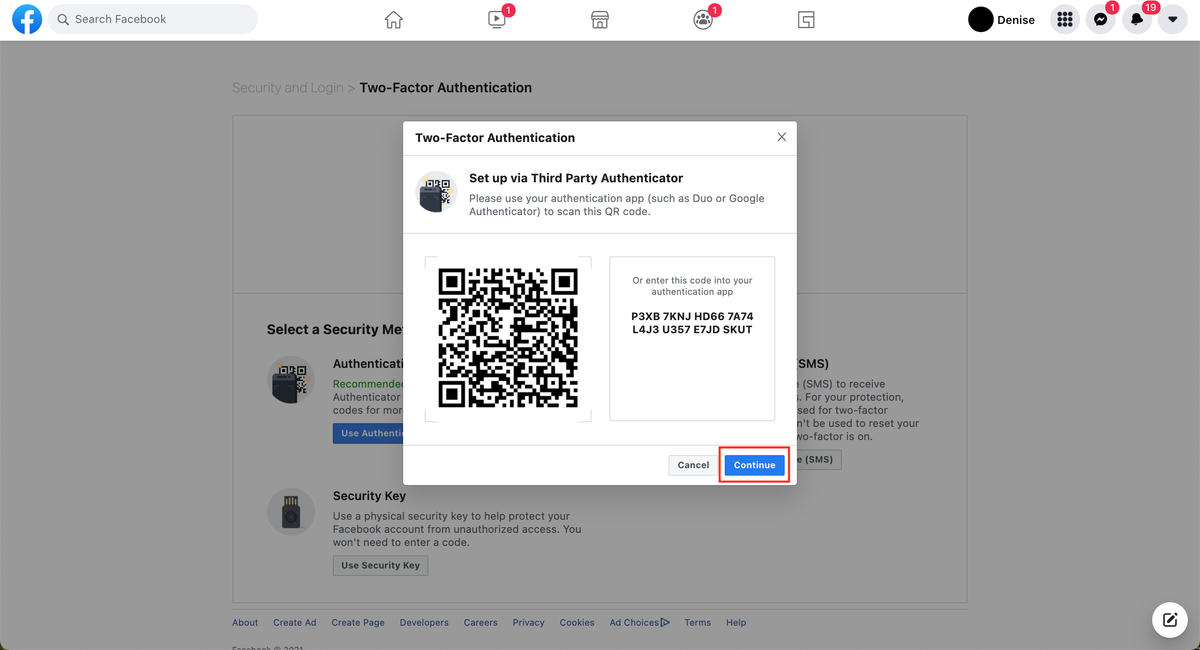Open Gaming via the game icon
Screen dimensions: 1200x650
pyautogui.click(x=805, y=19)
